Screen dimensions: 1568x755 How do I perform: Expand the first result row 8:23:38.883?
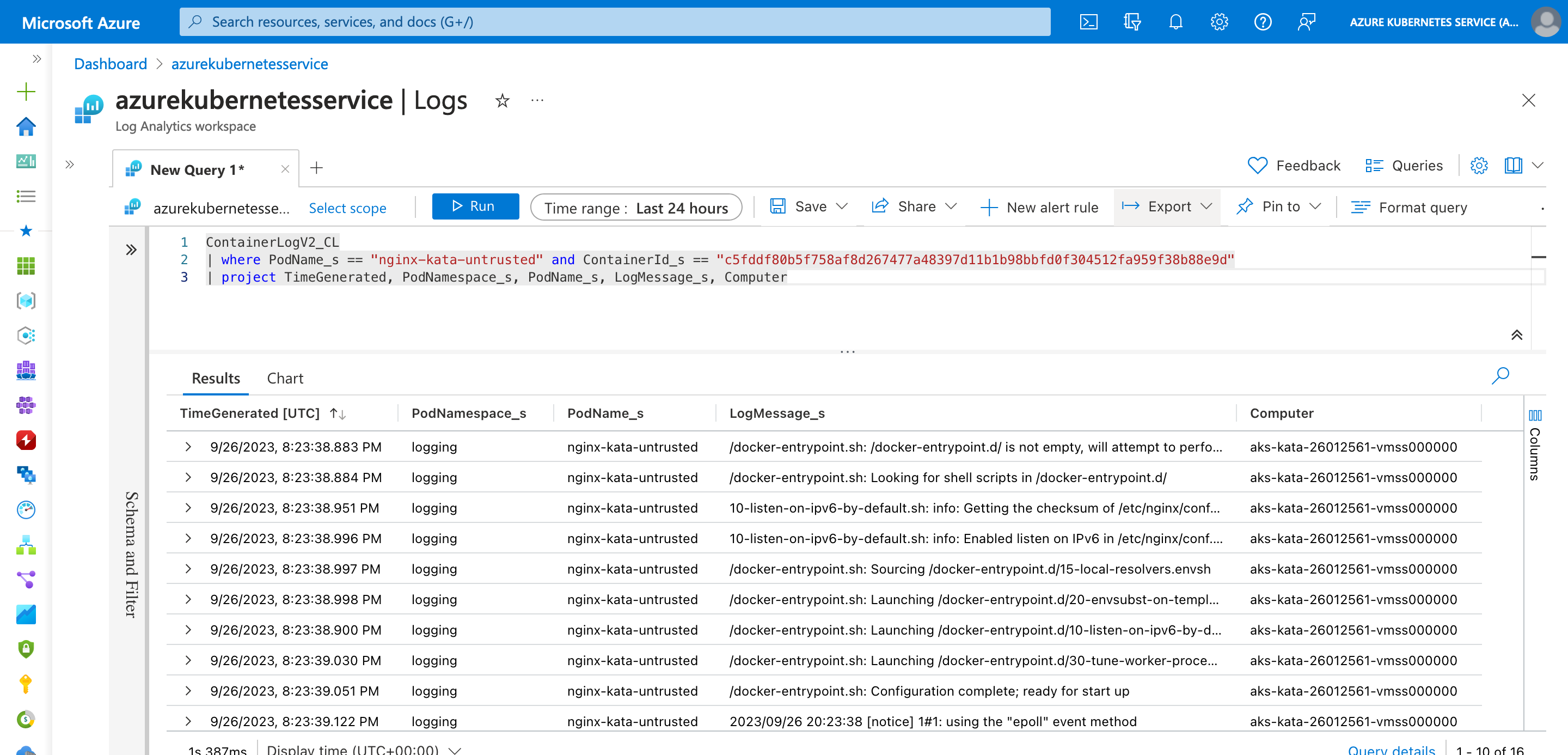click(188, 447)
